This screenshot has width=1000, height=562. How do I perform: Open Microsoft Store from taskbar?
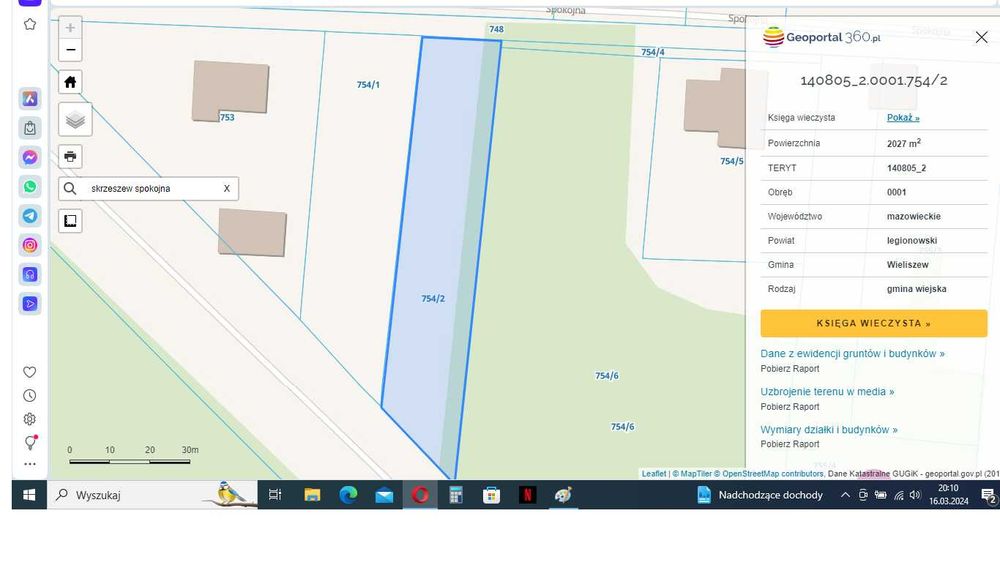point(491,495)
